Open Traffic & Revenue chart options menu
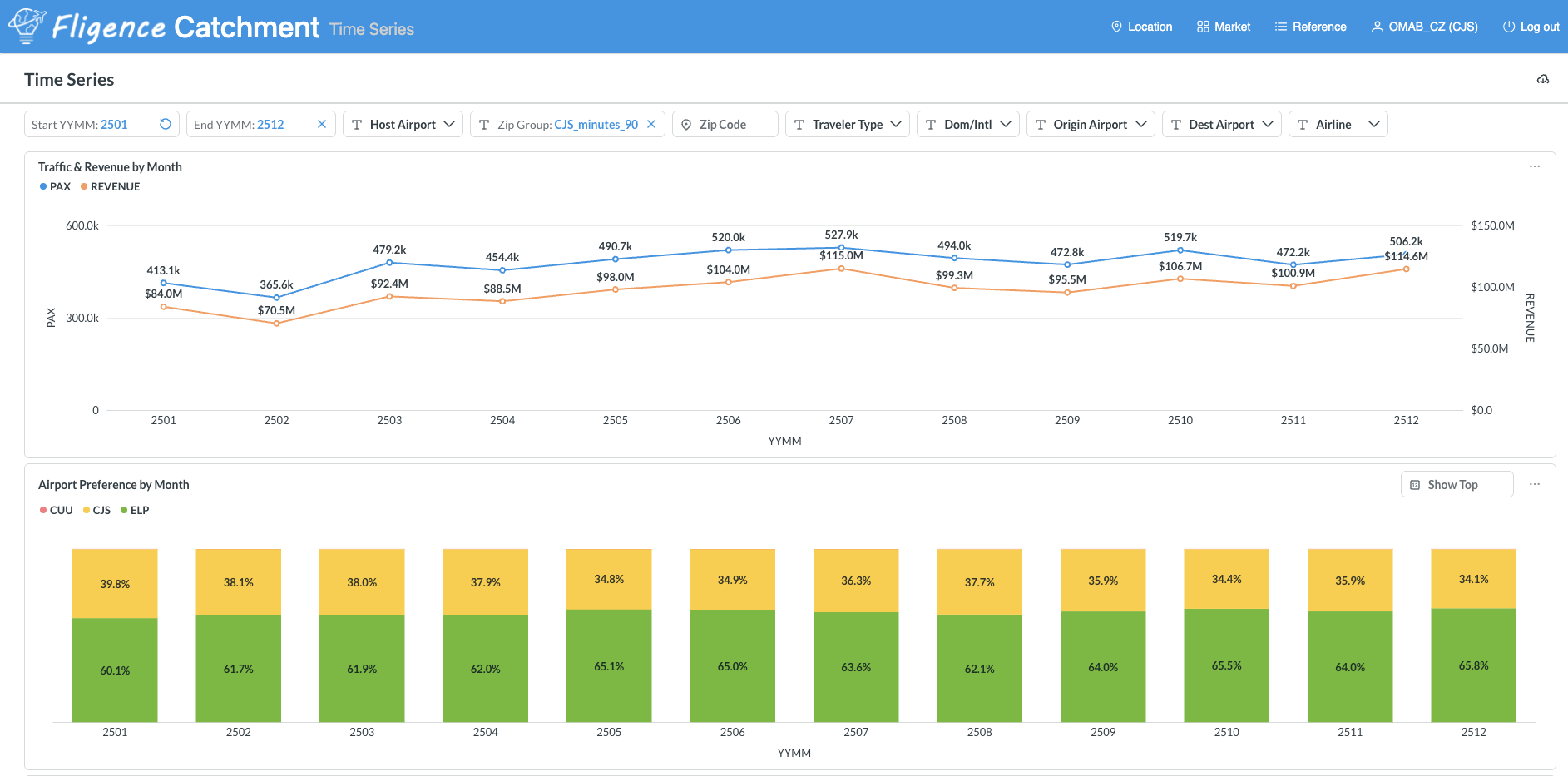Image resolution: width=1568 pixels, height=776 pixels. point(1534,166)
